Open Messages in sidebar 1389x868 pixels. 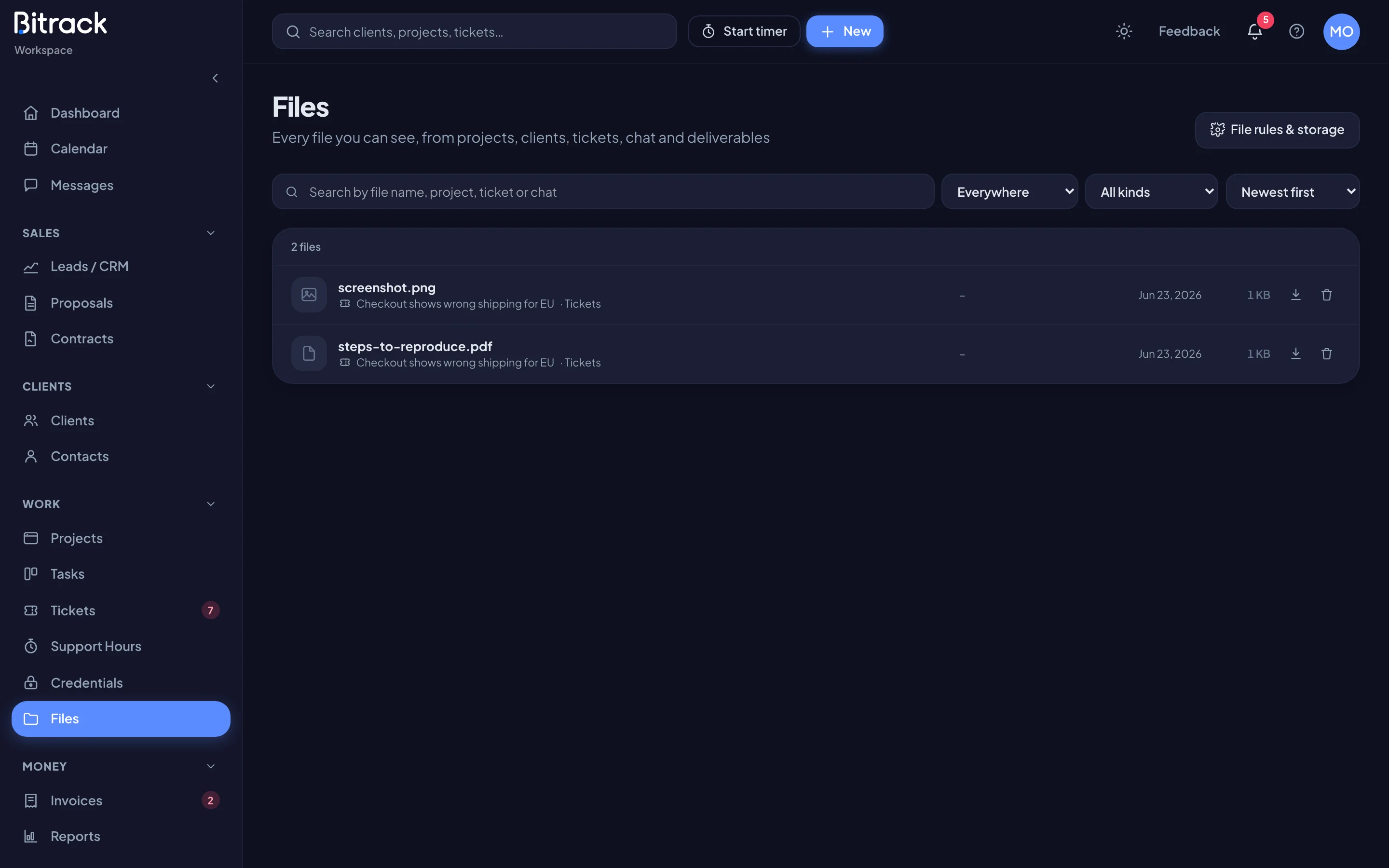click(x=121, y=186)
